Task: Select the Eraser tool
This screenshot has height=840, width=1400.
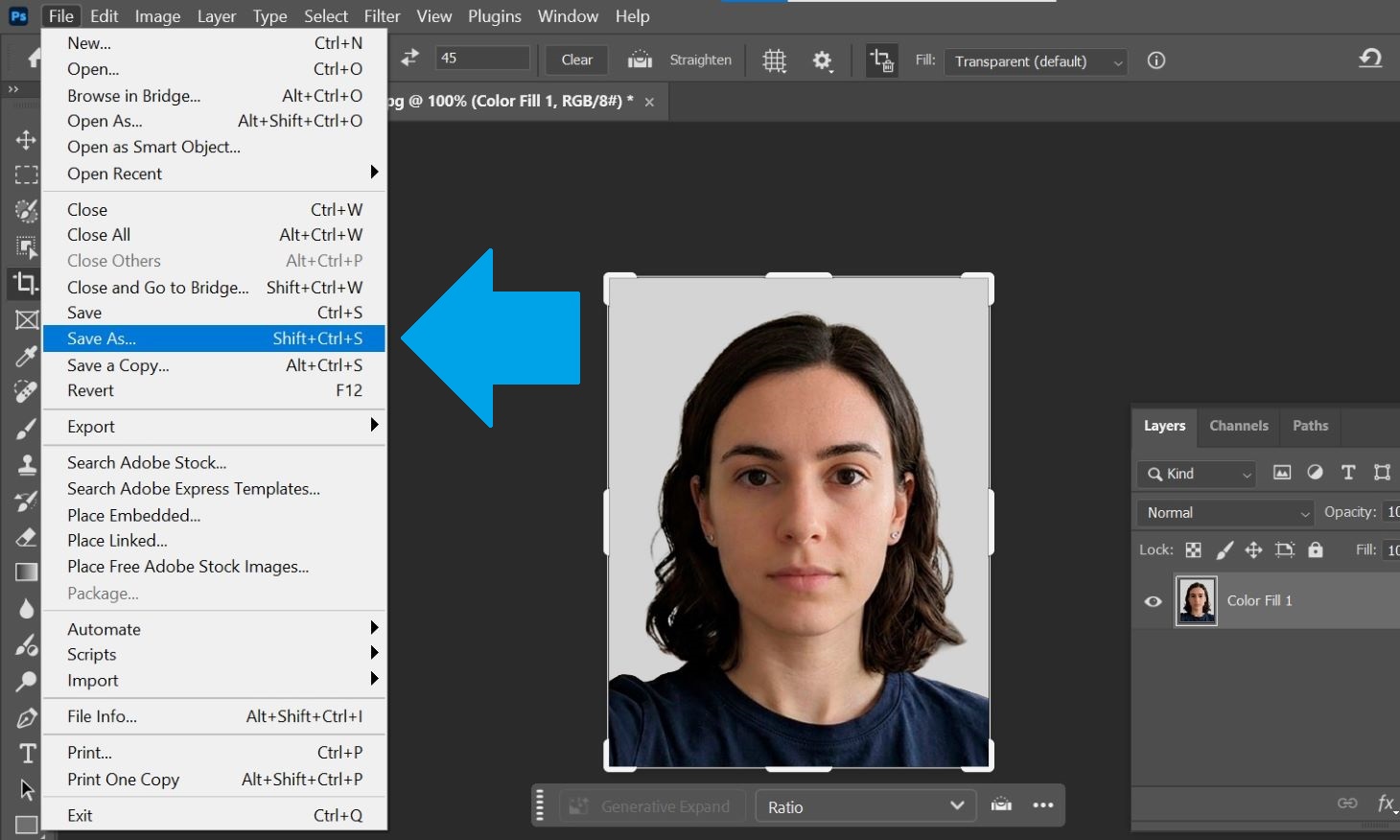Action: 26,537
